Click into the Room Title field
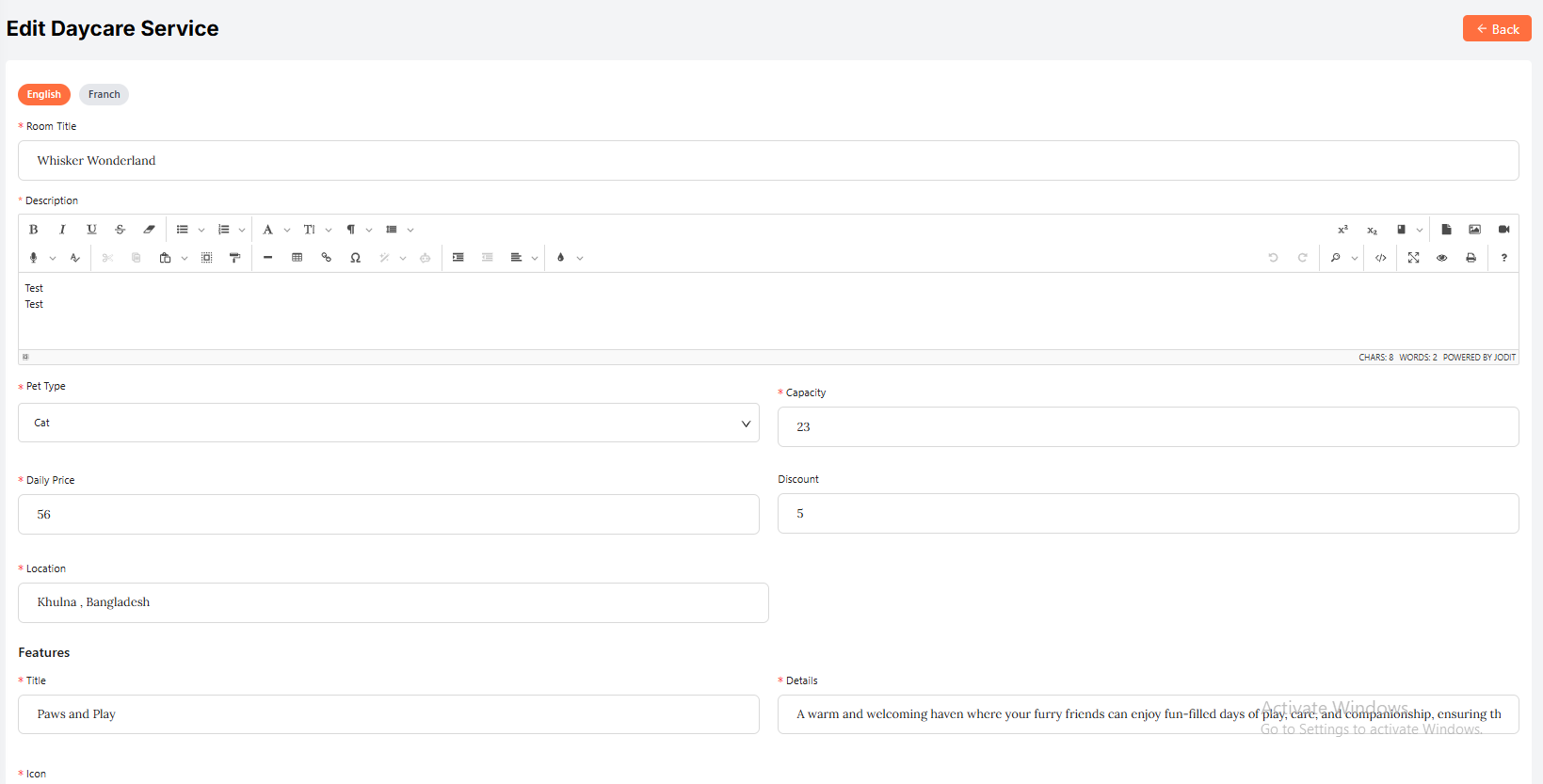 click(x=767, y=161)
